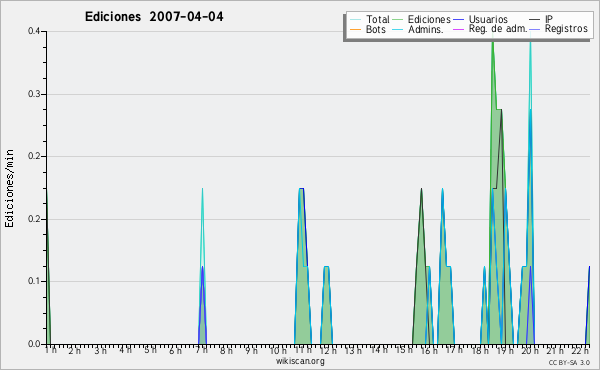Click the CC BY-SA 3.0 license text
This screenshot has width=600, height=370.
coord(569,362)
